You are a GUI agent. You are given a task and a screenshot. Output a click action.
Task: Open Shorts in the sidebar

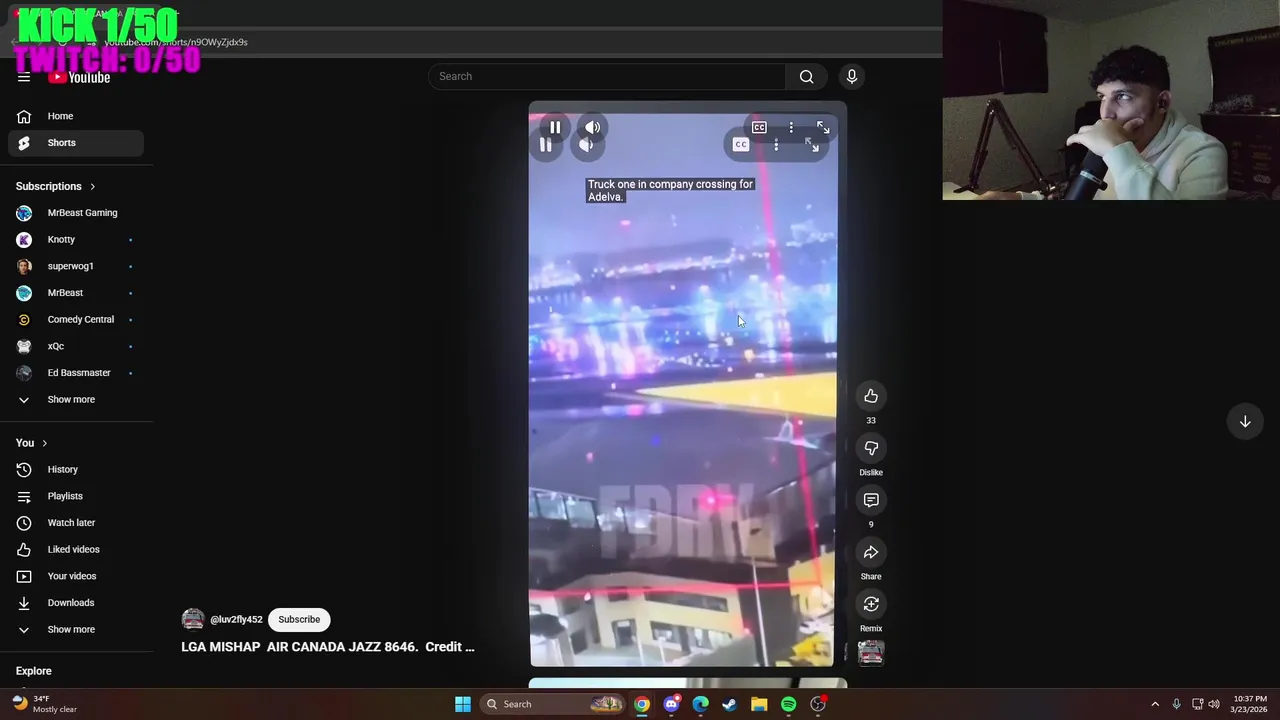tap(76, 143)
